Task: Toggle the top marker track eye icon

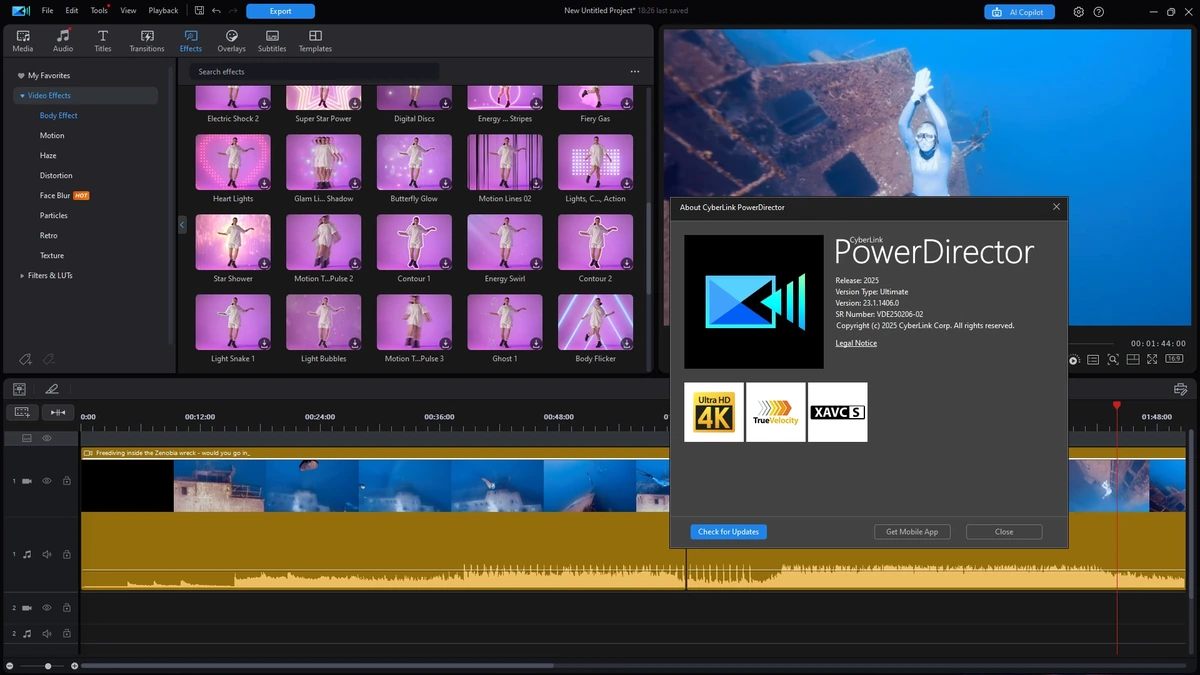Action: (x=46, y=438)
